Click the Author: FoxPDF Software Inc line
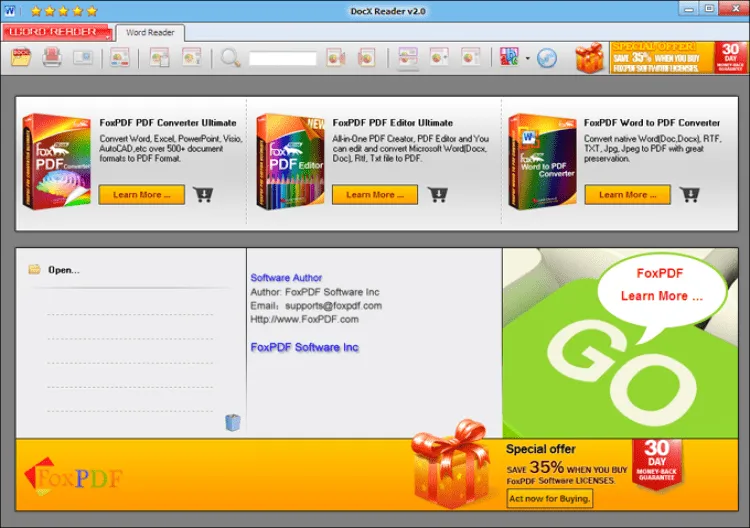 [x=315, y=292]
